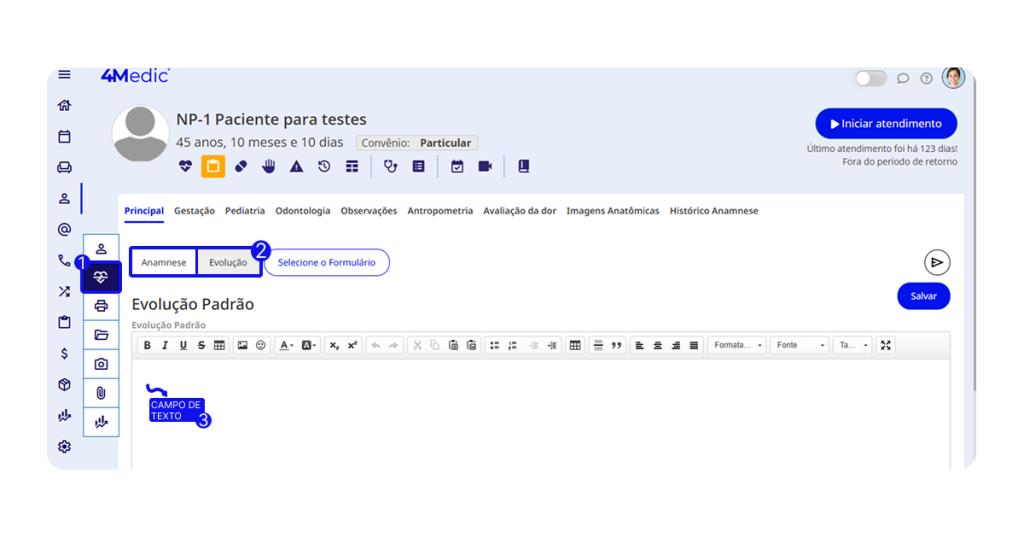Click the pill medication icon under patient info
The width and height of the screenshot is (1024, 538).
240,167
